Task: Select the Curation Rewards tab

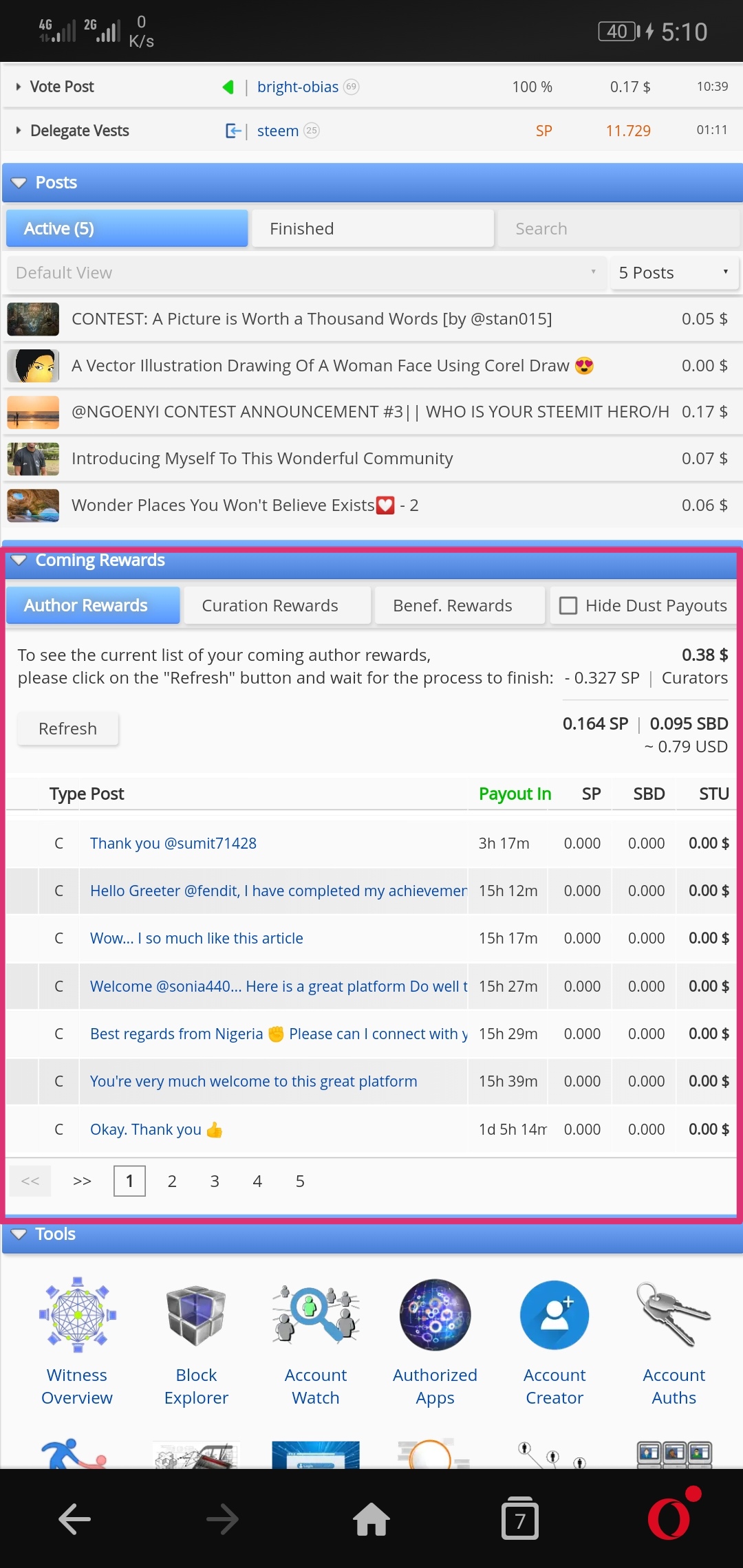Action: point(277,605)
